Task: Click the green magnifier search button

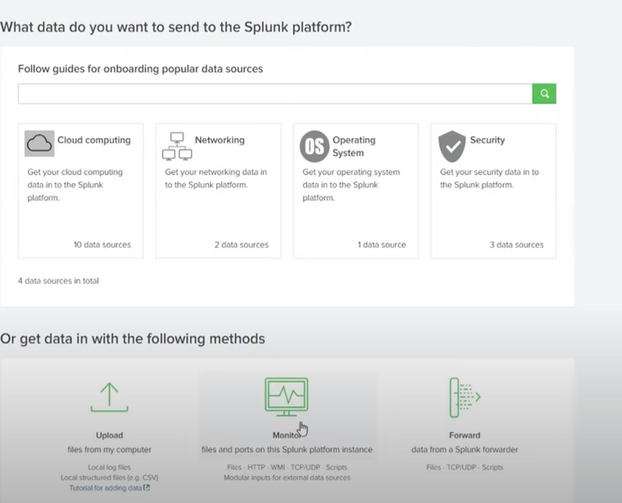Action: pos(544,94)
